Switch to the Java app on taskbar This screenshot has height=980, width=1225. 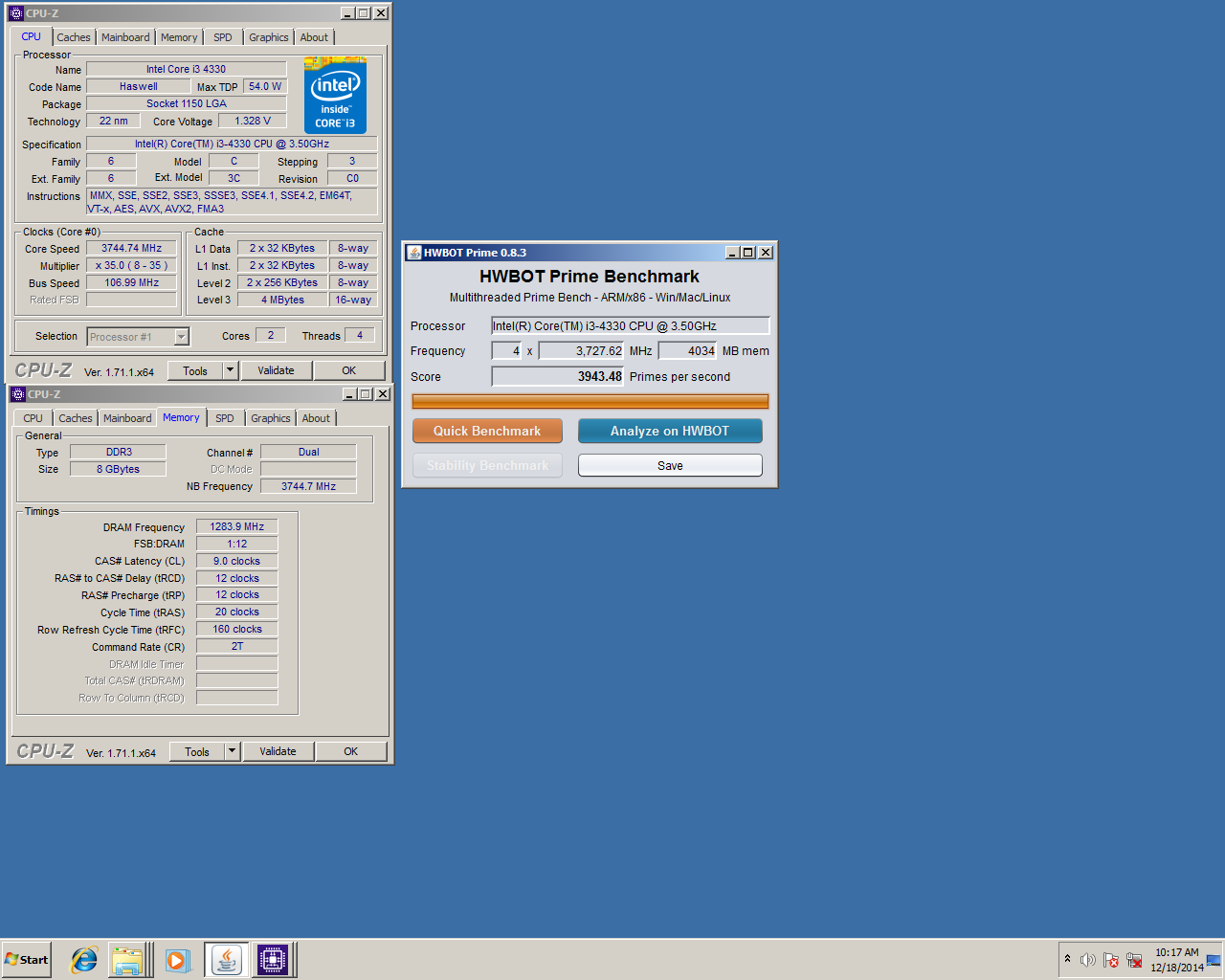[227, 960]
